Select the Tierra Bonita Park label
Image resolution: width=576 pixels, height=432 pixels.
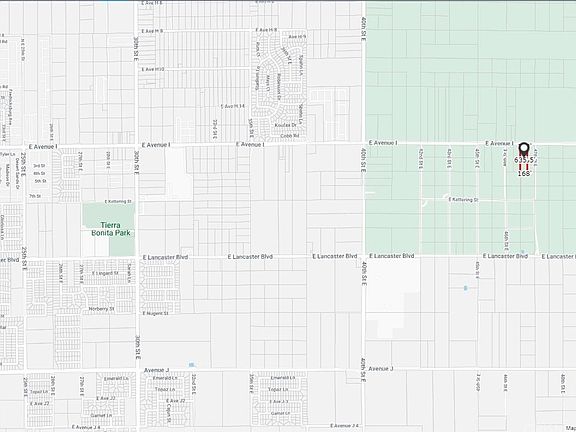(x=111, y=229)
